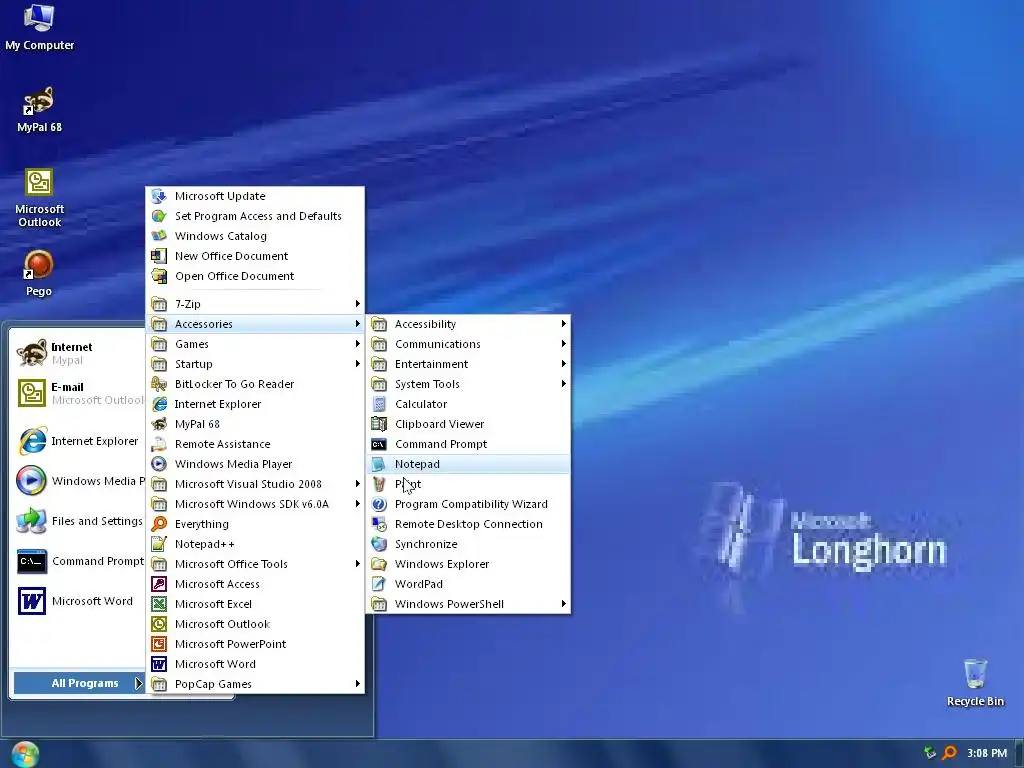
Task: Open Remote Assistance
Action: point(255,444)
